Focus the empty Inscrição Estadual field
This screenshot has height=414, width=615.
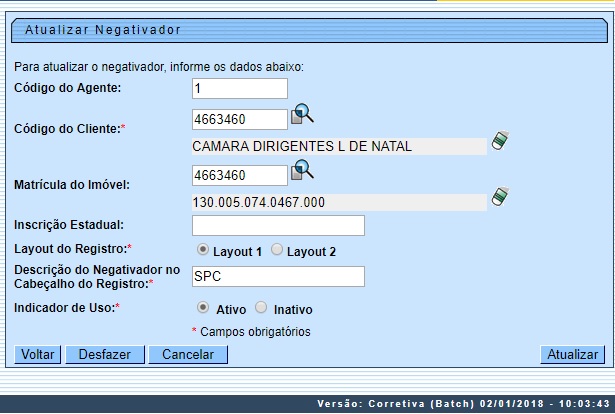[277, 226]
